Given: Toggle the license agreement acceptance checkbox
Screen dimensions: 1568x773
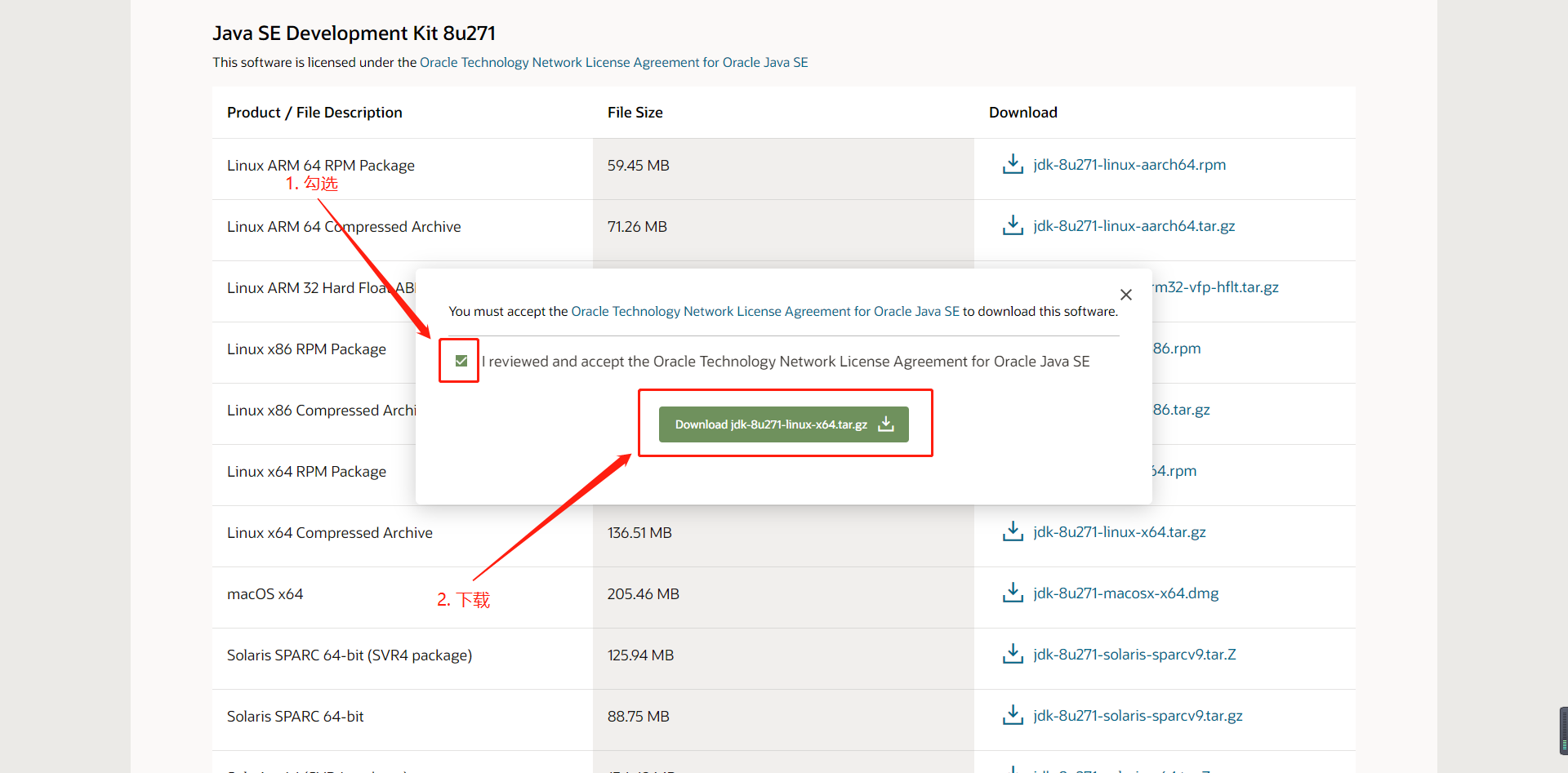Looking at the screenshot, I should click(461, 361).
